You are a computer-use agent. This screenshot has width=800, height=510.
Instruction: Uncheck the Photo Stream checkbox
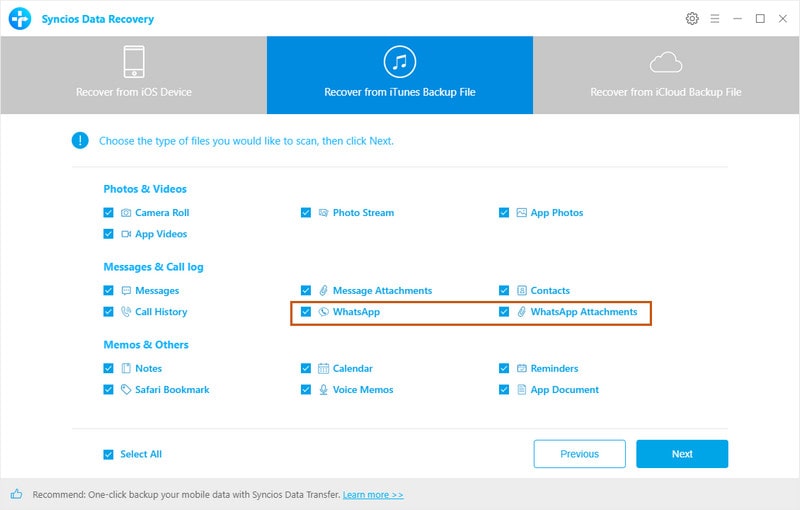pyautogui.click(x=306, y=213)
